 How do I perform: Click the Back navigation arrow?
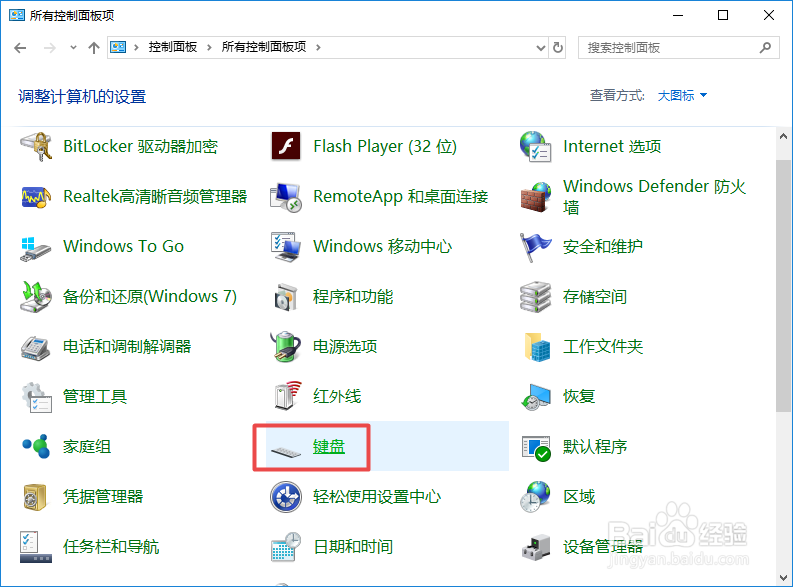point(20,48)
